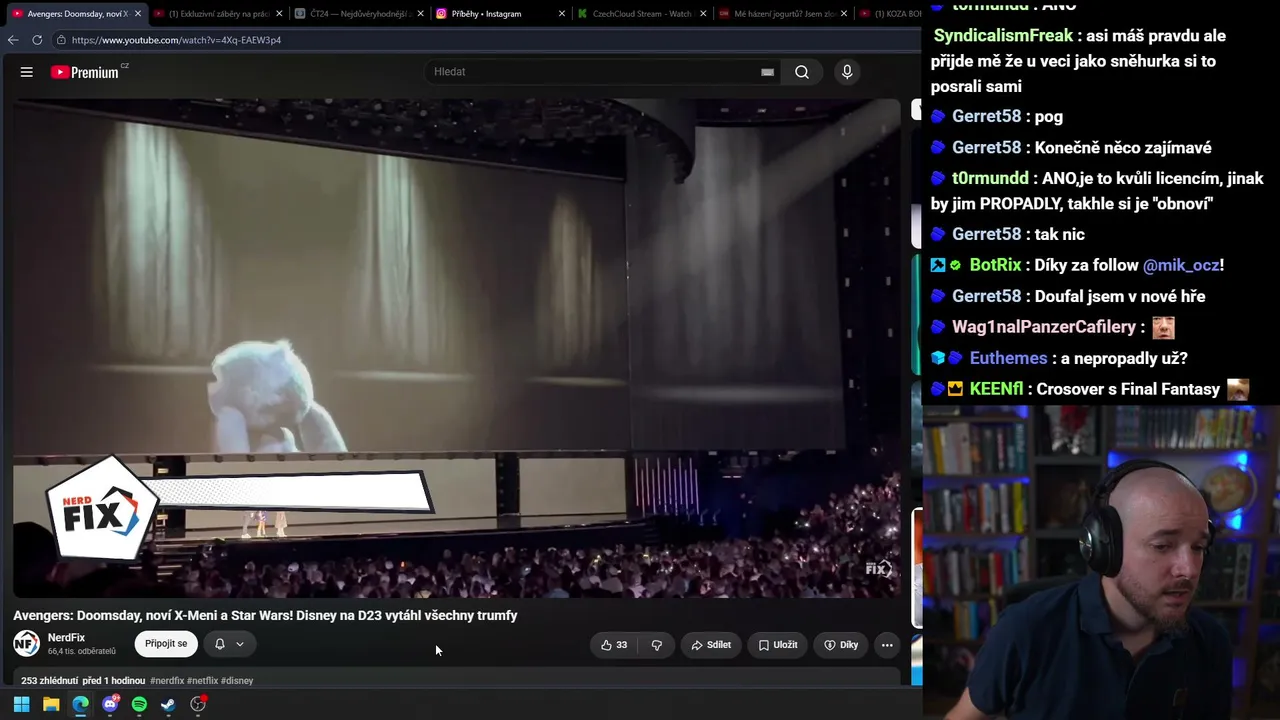The height and width of the screenshot is (720, 1280).
Task: Click the search magnifier button
Action: tap(802, 72)
